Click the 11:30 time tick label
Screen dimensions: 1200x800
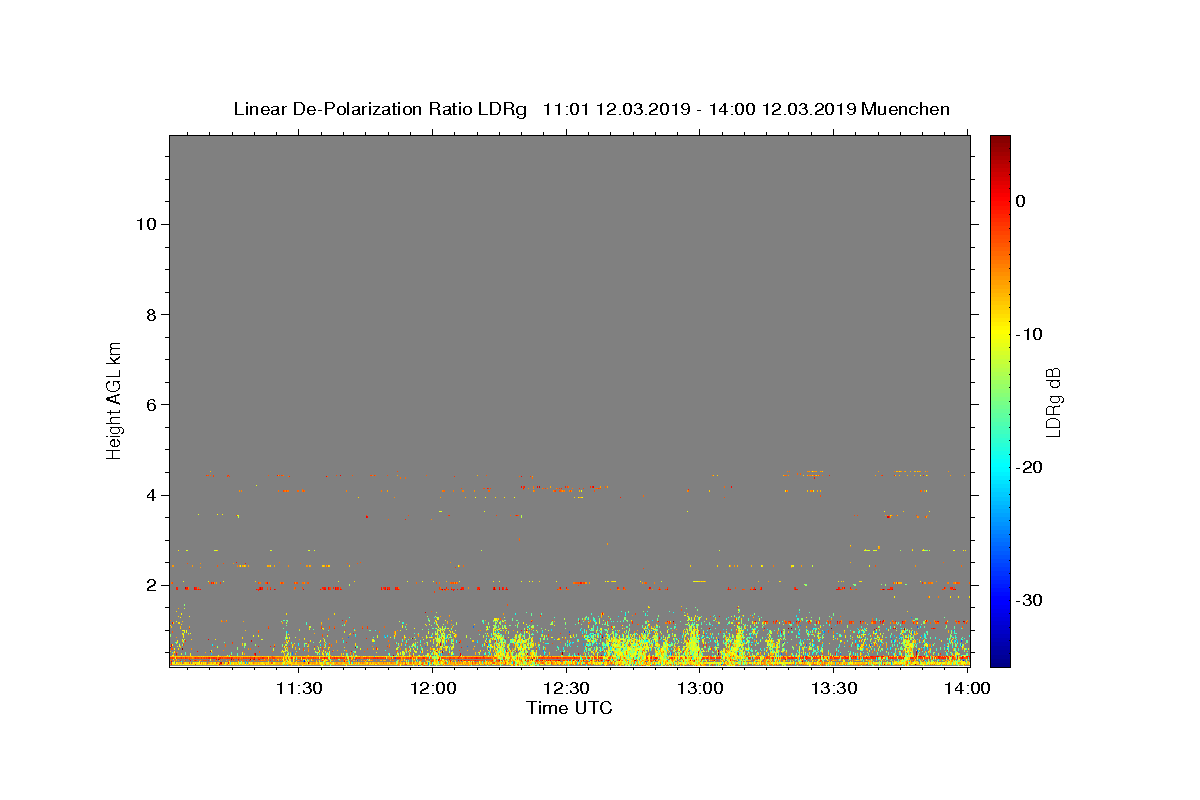point(298,688)
